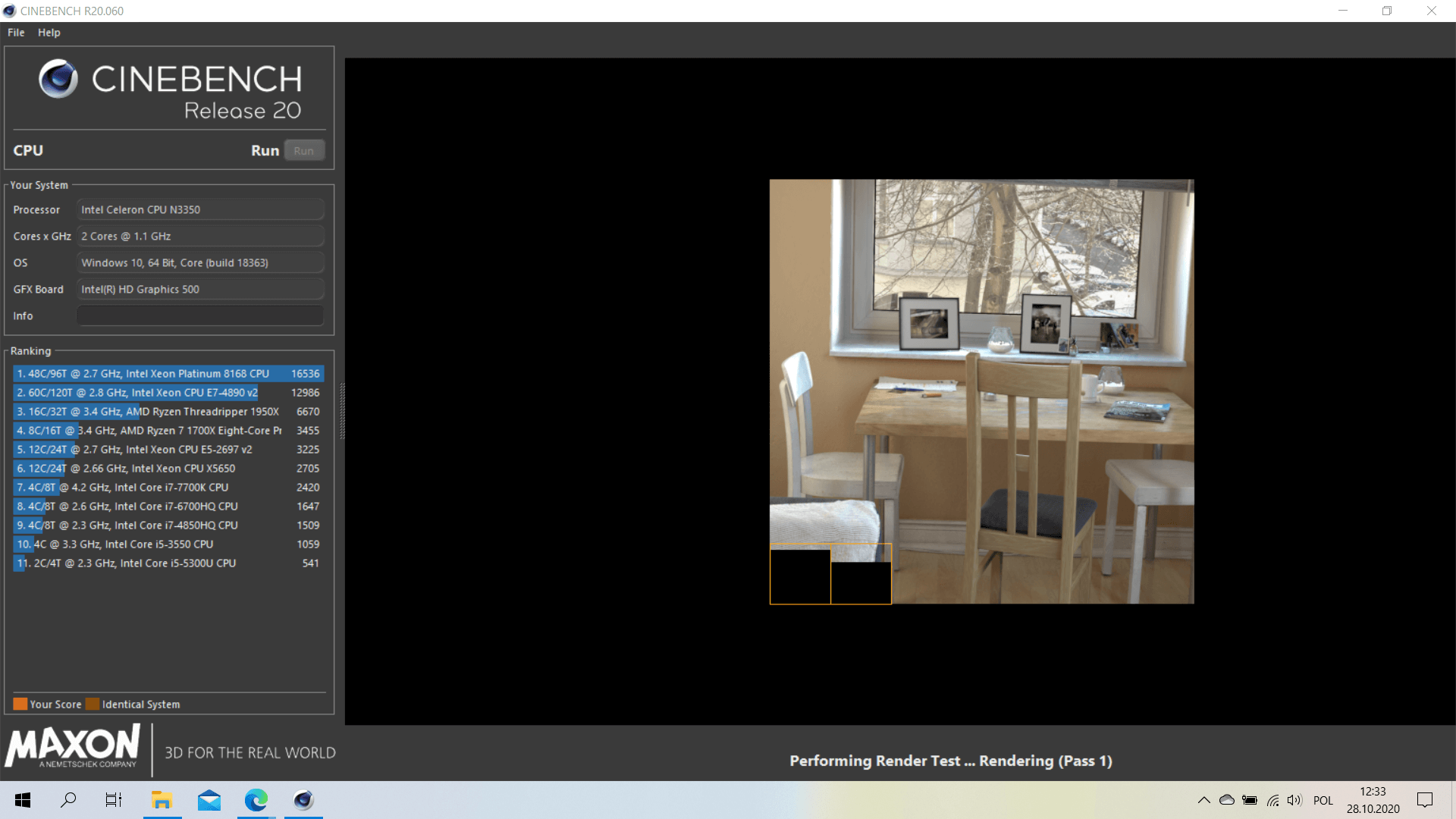Open File Explorer from taskbar
Screen dimensions: 1456x819
[x=162, y=800]
